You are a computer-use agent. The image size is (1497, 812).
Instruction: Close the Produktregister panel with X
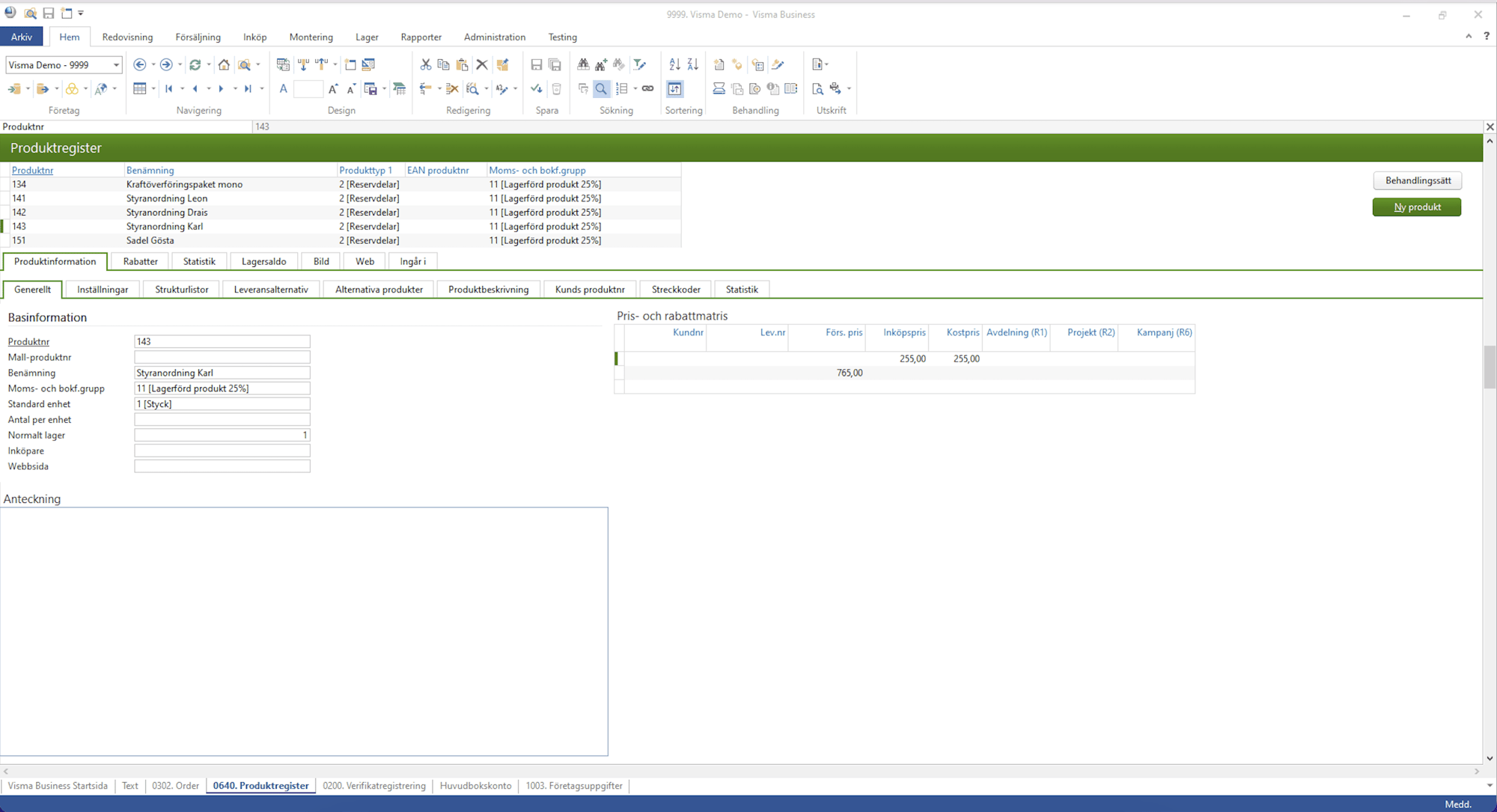(x=1490, y=126)
